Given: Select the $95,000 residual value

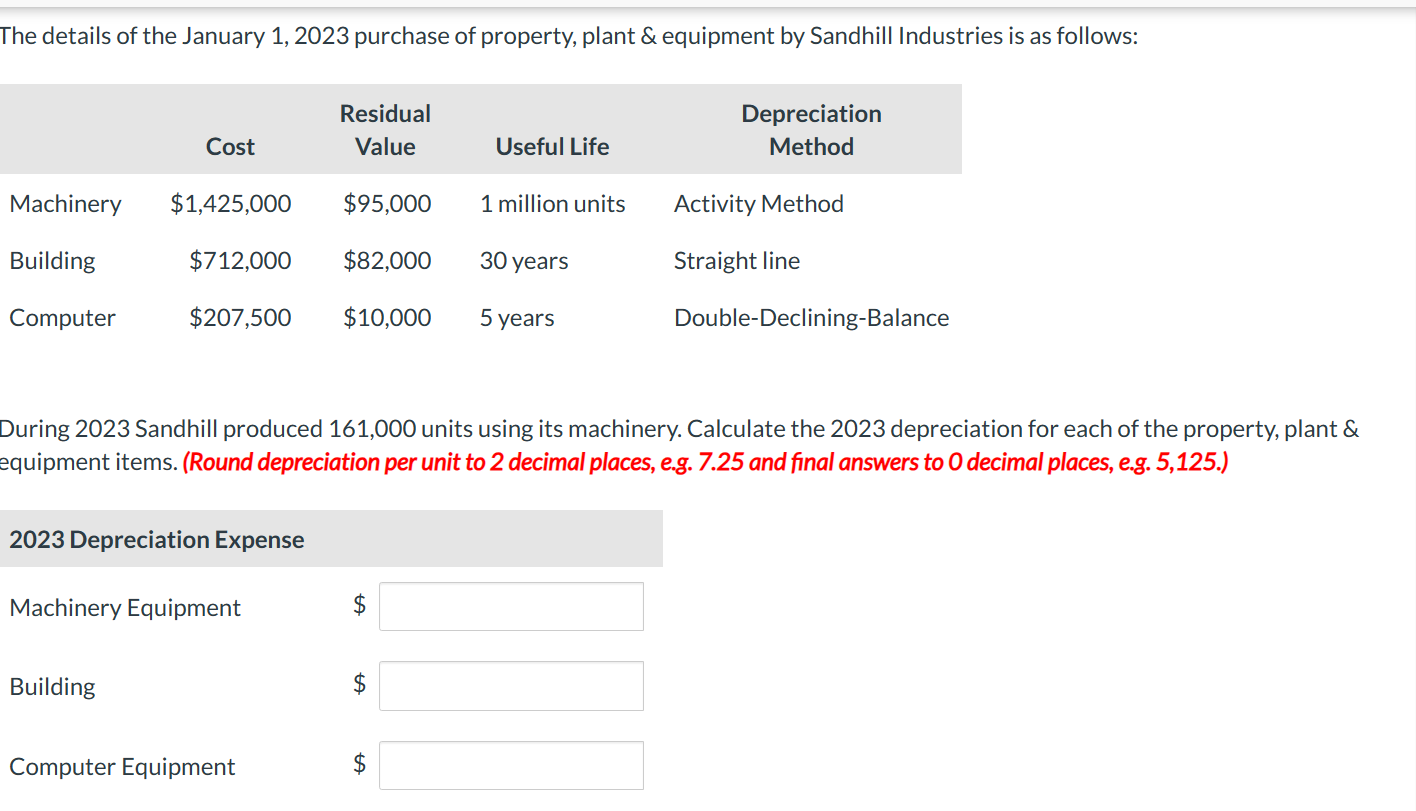Looking at the screenshot, I should (386, 203).
